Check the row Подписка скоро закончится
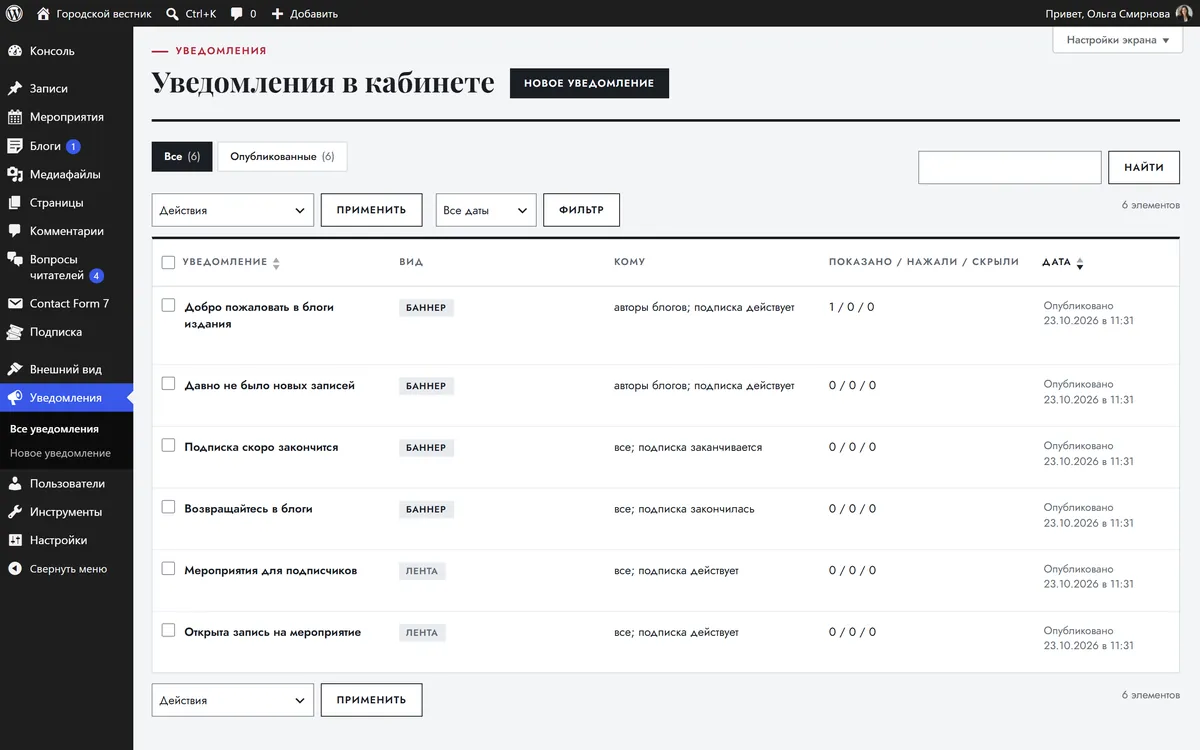 [x=168, y=446]
